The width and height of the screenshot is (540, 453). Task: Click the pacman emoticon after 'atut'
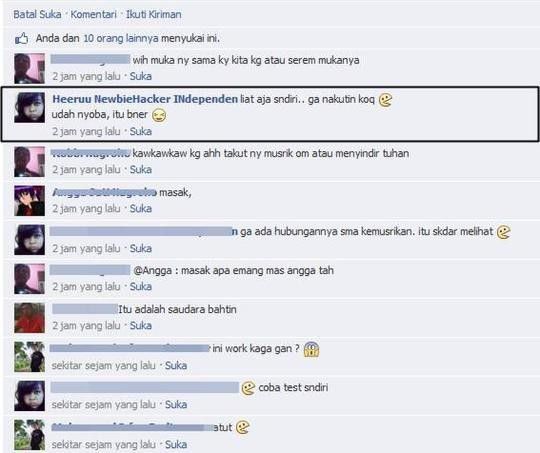[x=243, y=428]
